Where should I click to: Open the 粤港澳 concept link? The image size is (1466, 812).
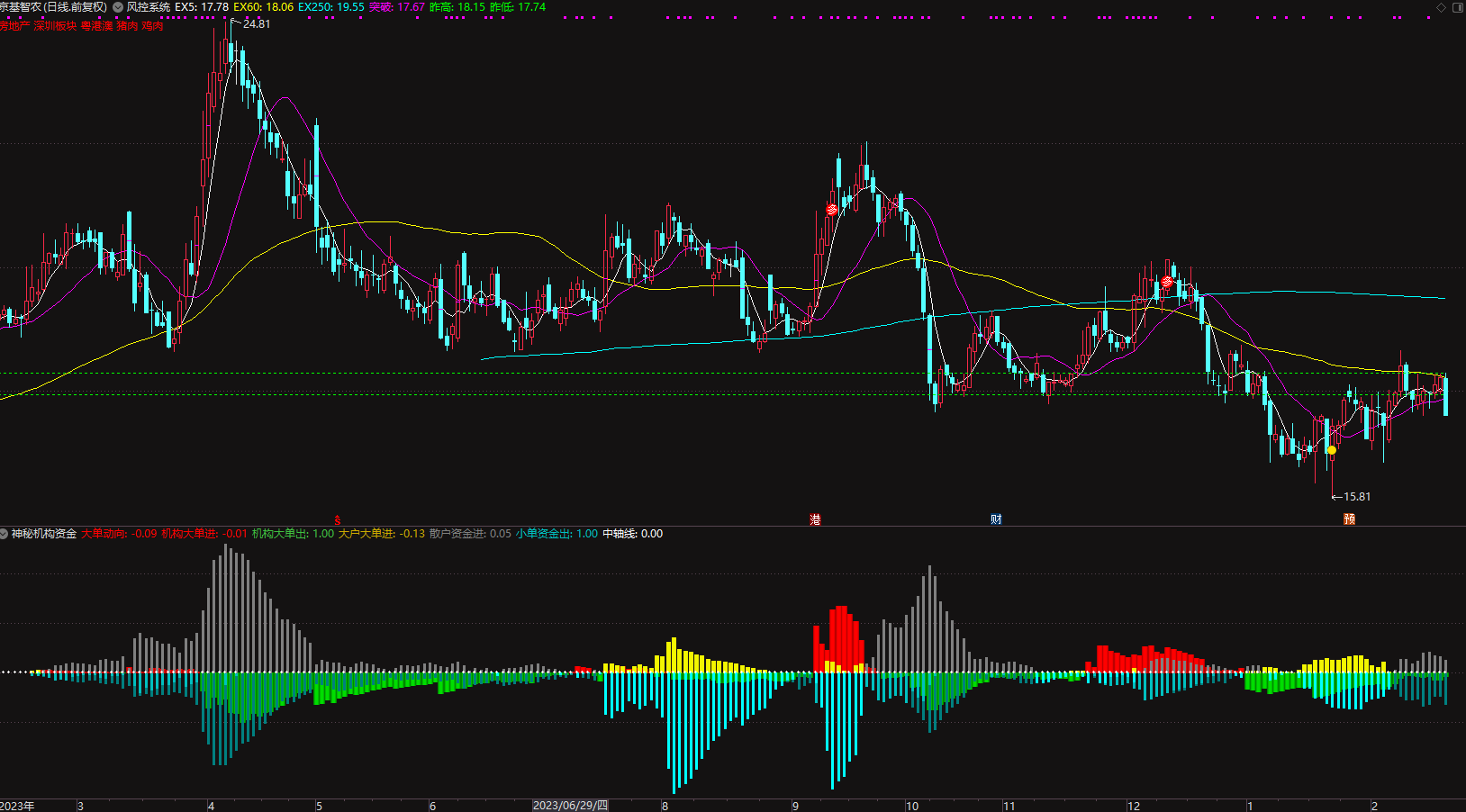(96, 26)
